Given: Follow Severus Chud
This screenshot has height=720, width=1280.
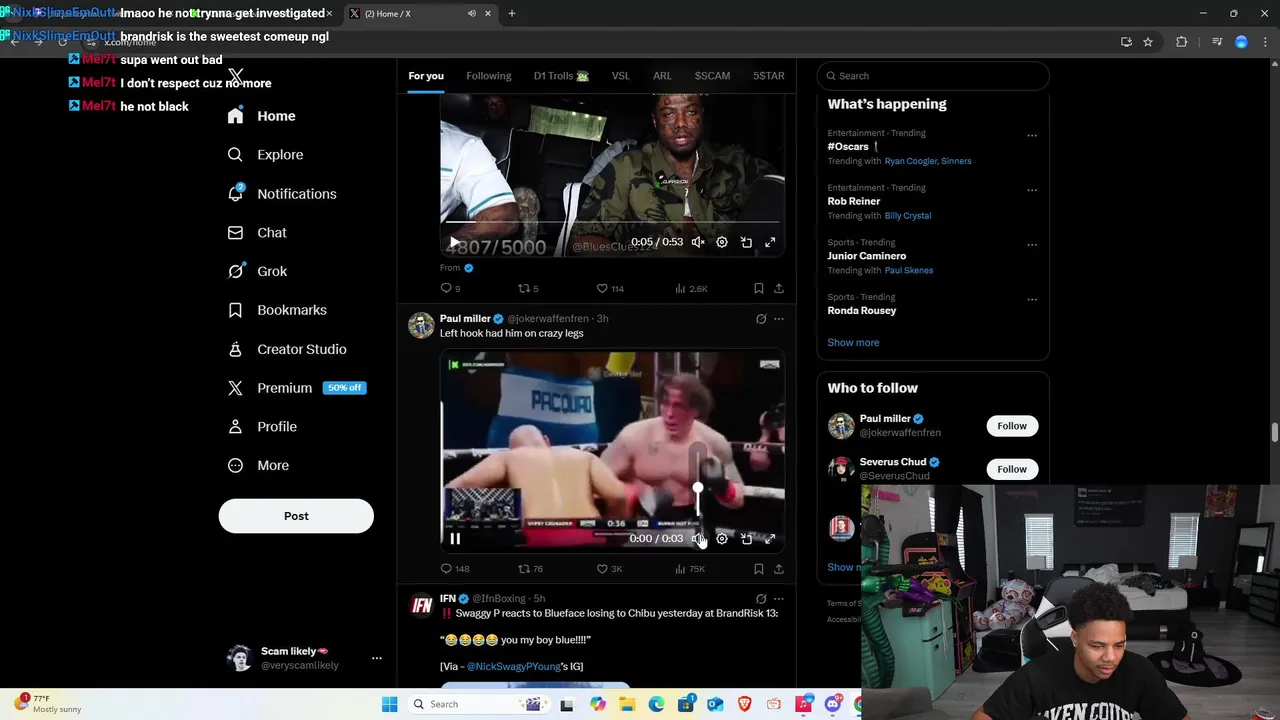Looking at the screenshot, I should click(1012, 469).
